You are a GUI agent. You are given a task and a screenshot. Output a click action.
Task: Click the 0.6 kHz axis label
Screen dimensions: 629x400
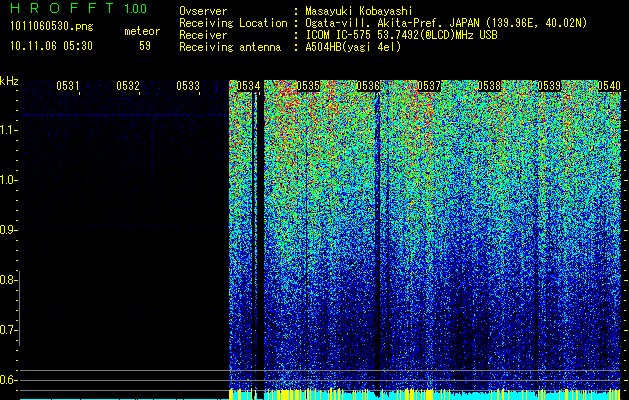coord(7,380)
